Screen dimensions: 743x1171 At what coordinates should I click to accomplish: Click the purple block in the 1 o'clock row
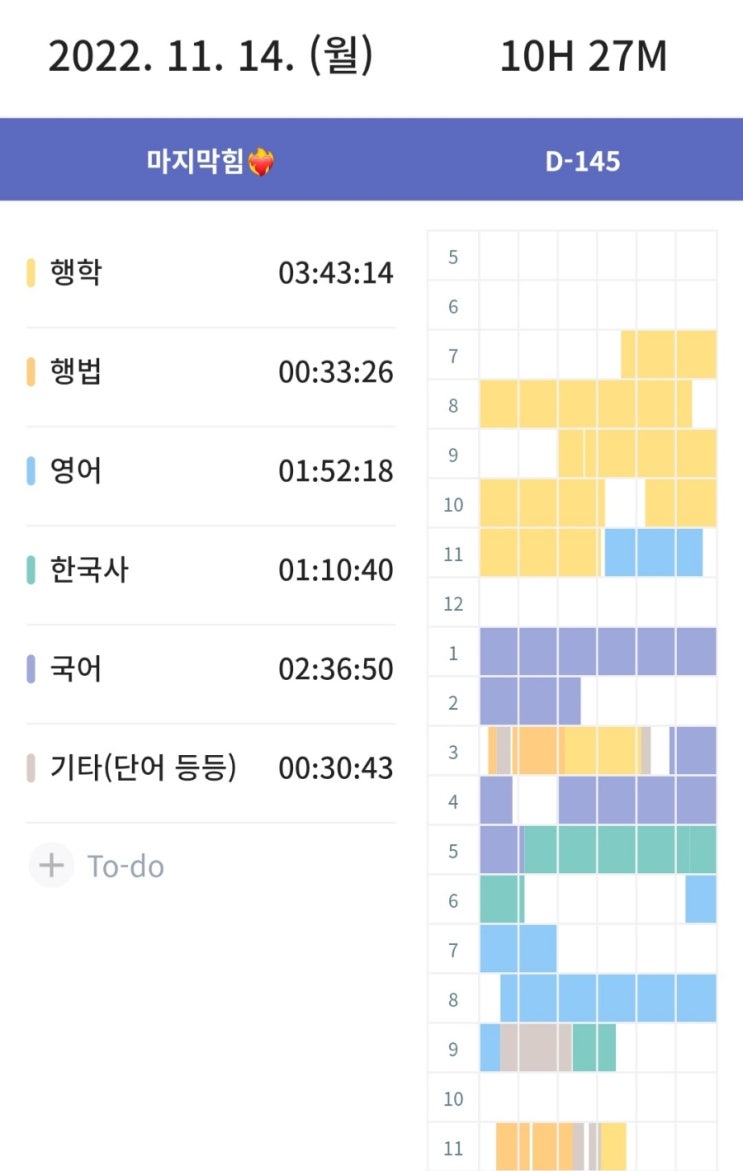[x=597, y=652]
